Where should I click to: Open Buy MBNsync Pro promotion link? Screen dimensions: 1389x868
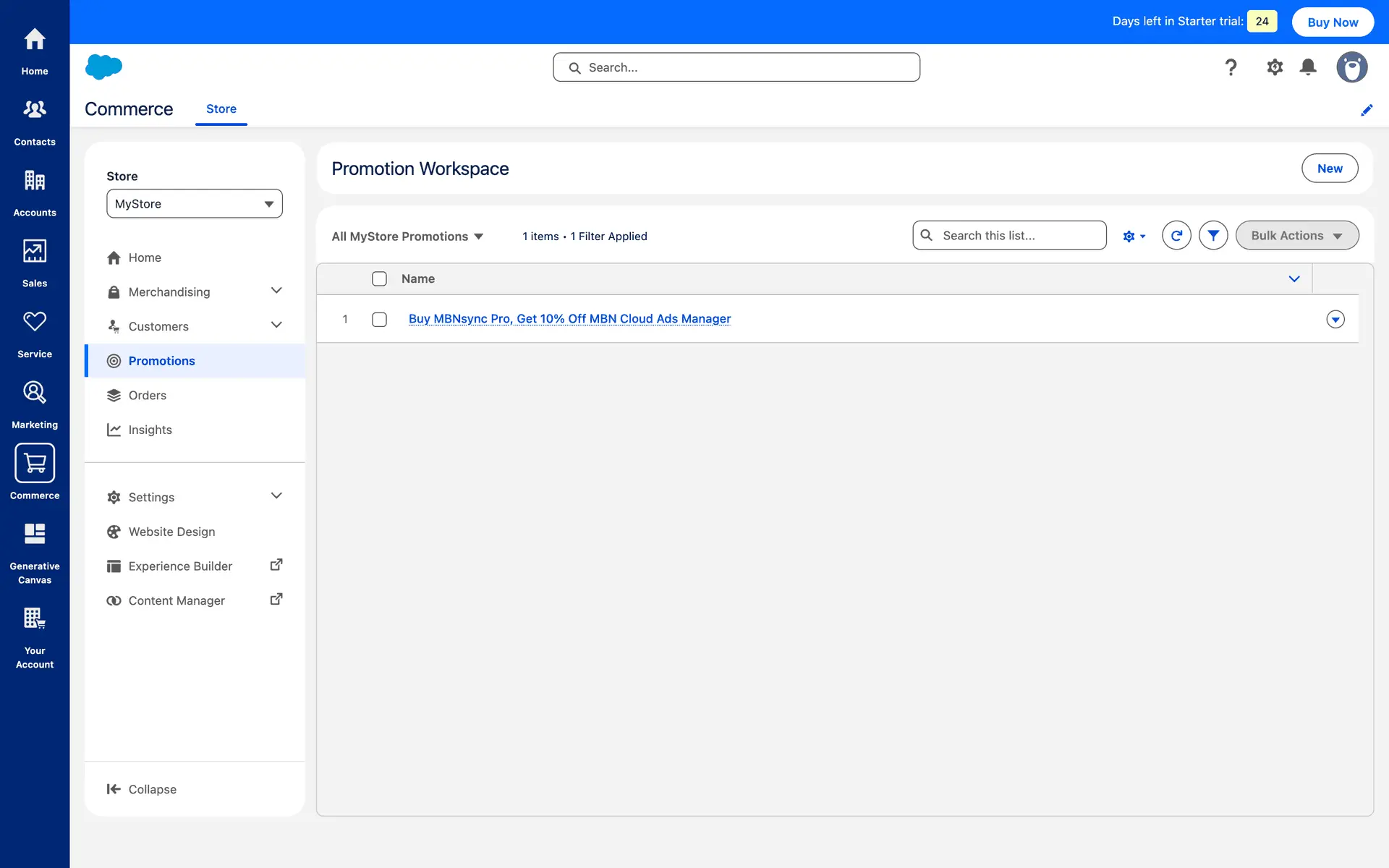coord(569,319)
